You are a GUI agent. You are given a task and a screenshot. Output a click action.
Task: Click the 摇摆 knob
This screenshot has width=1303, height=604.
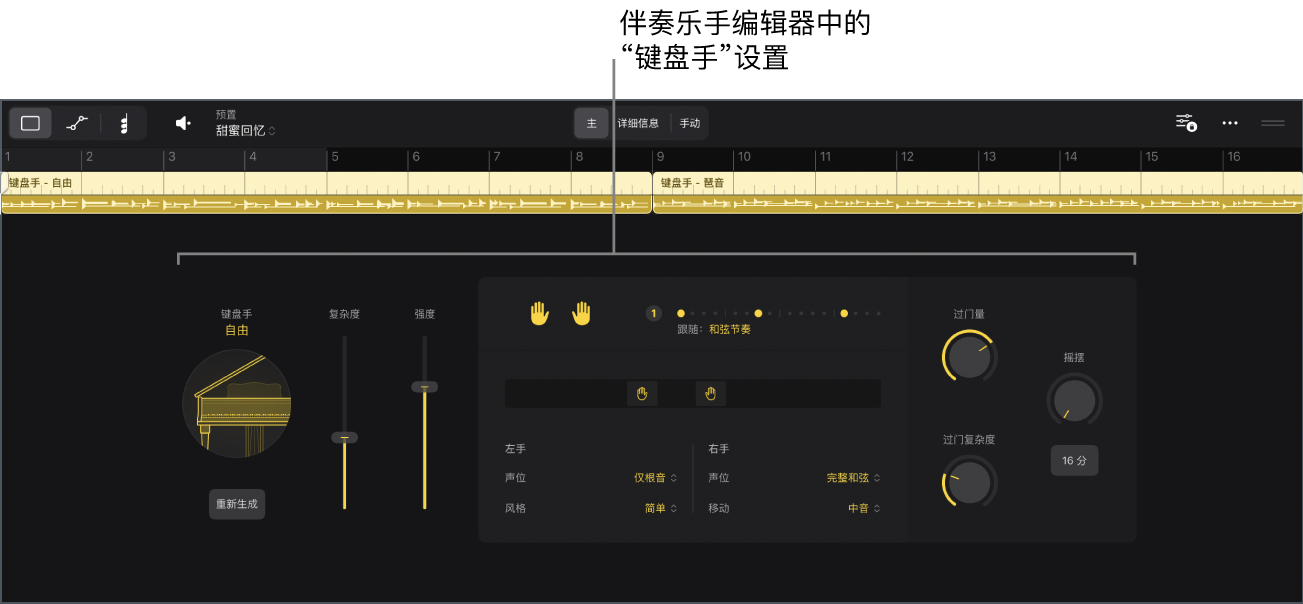click(1074, 401)
